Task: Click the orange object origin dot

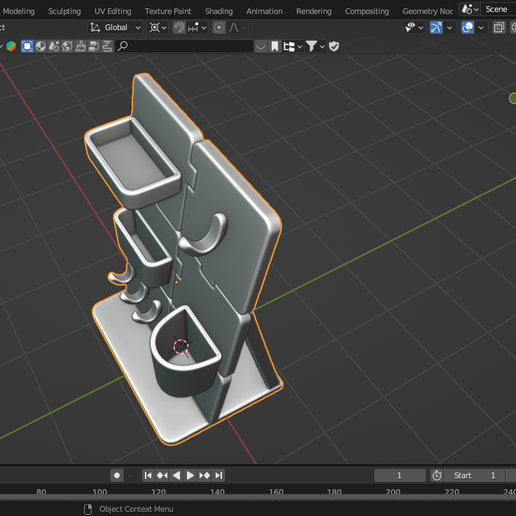Action: click(176, 282)
